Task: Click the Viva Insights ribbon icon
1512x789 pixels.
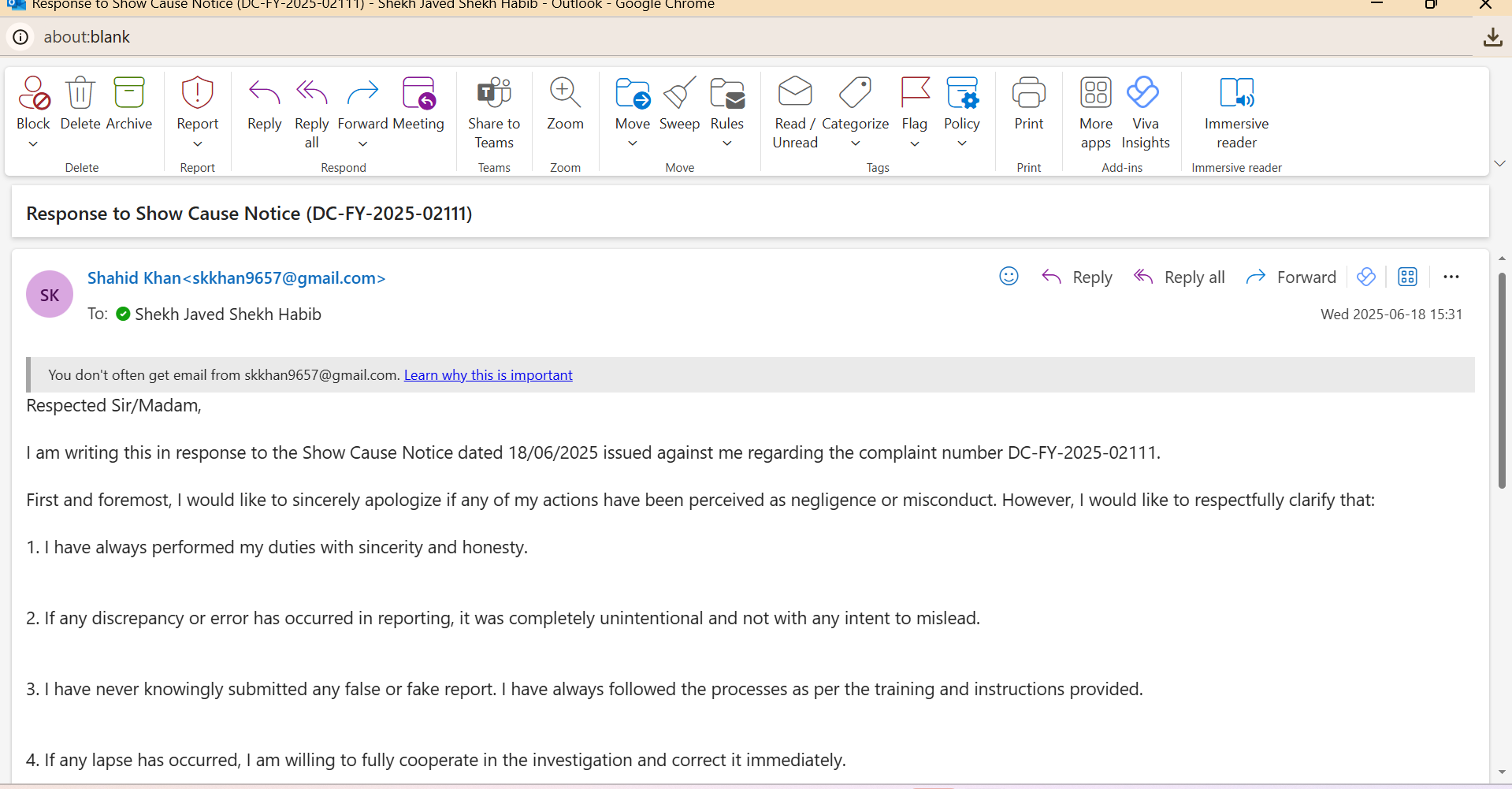Action: [x=1143, y=94]
